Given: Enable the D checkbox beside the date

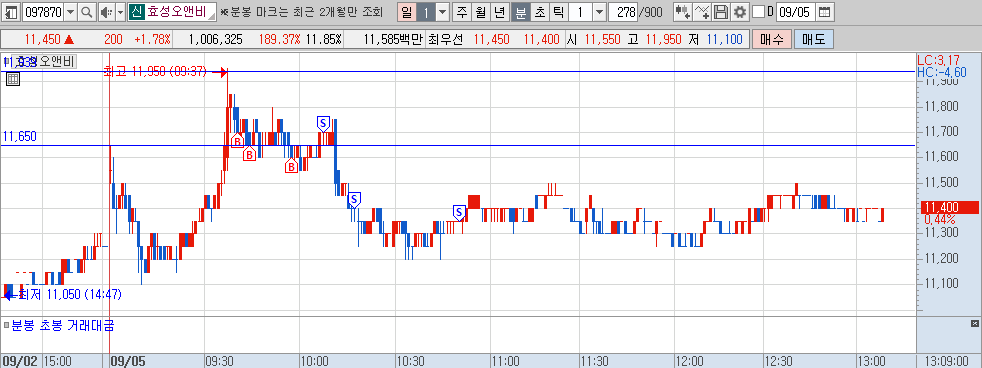Looking at the screenshot, I should [758, 11].
